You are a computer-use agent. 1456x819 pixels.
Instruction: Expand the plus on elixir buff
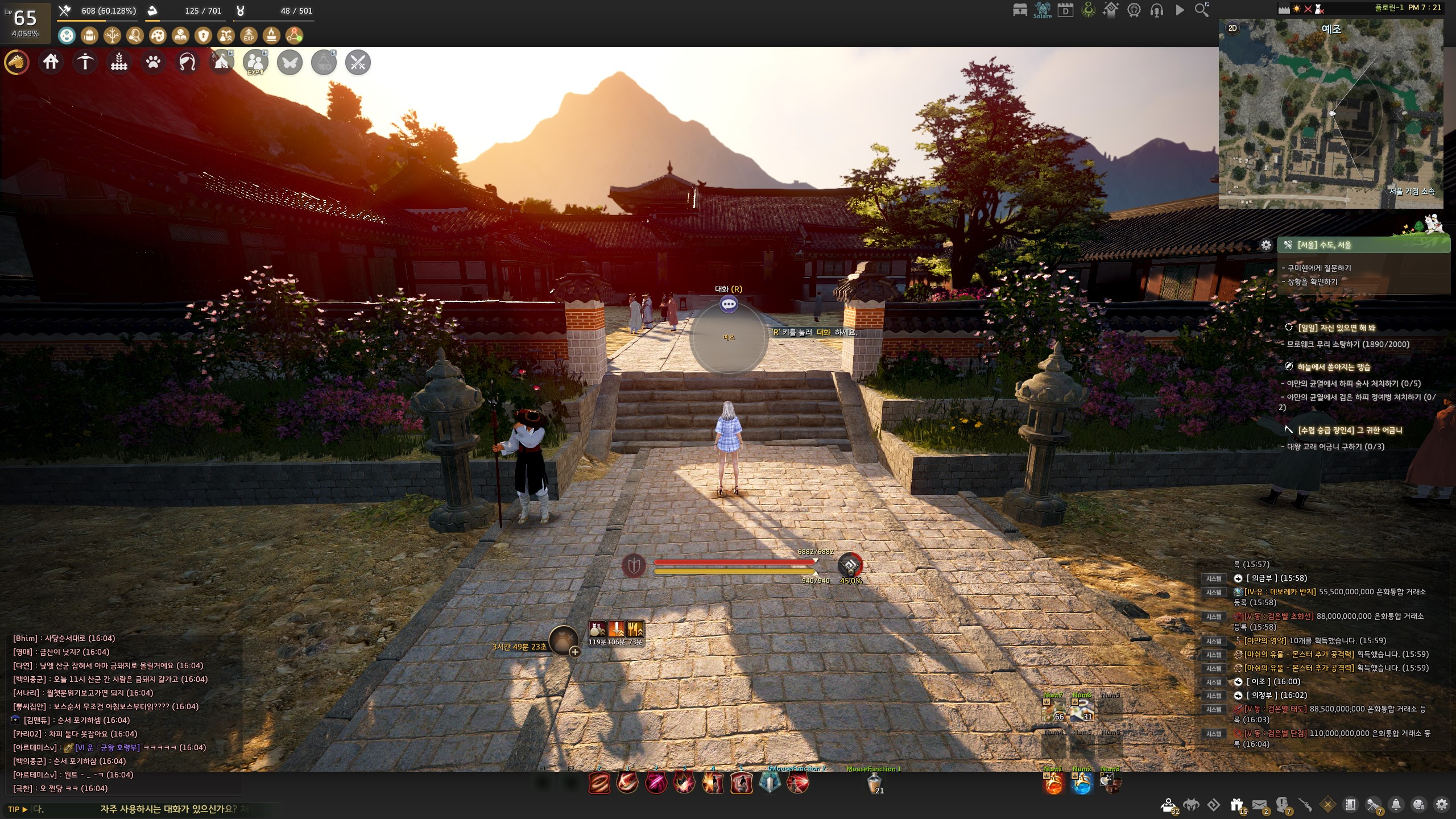pos(575,652)
